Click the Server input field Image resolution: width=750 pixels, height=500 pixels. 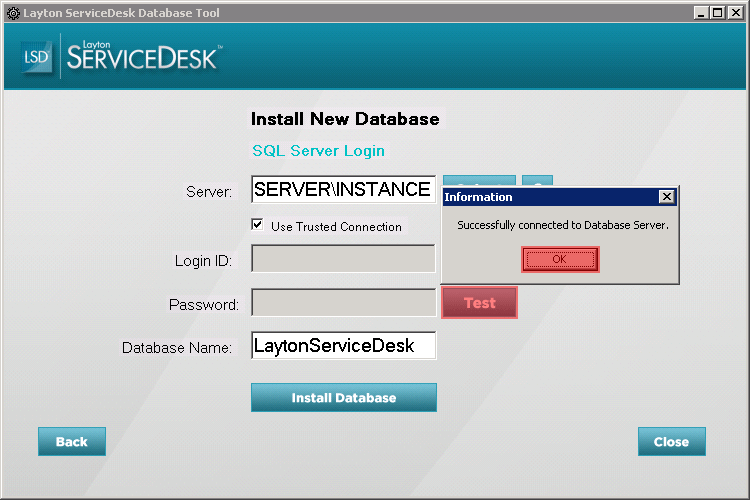point(343,189)
